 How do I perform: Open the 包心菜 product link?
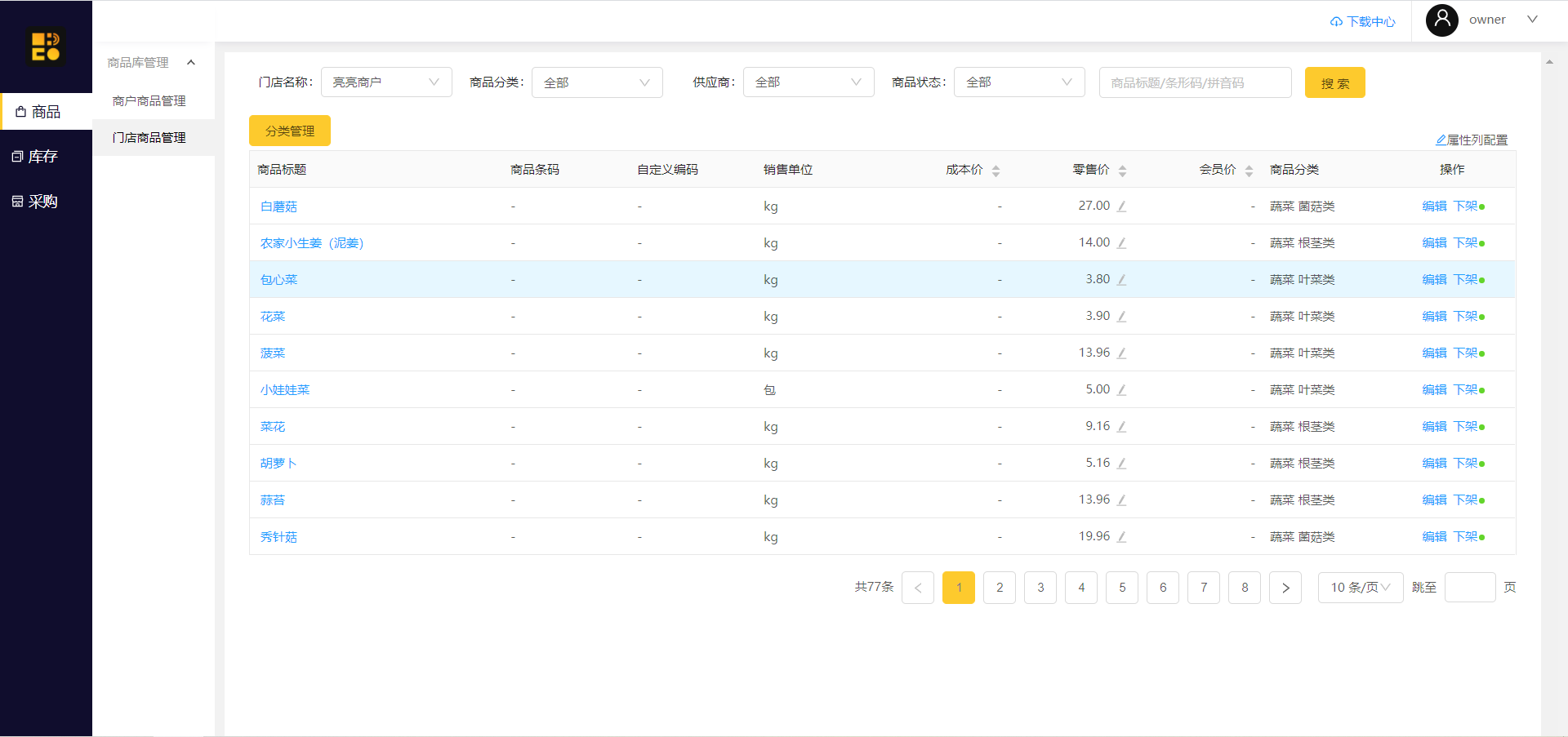click(278, 280)
